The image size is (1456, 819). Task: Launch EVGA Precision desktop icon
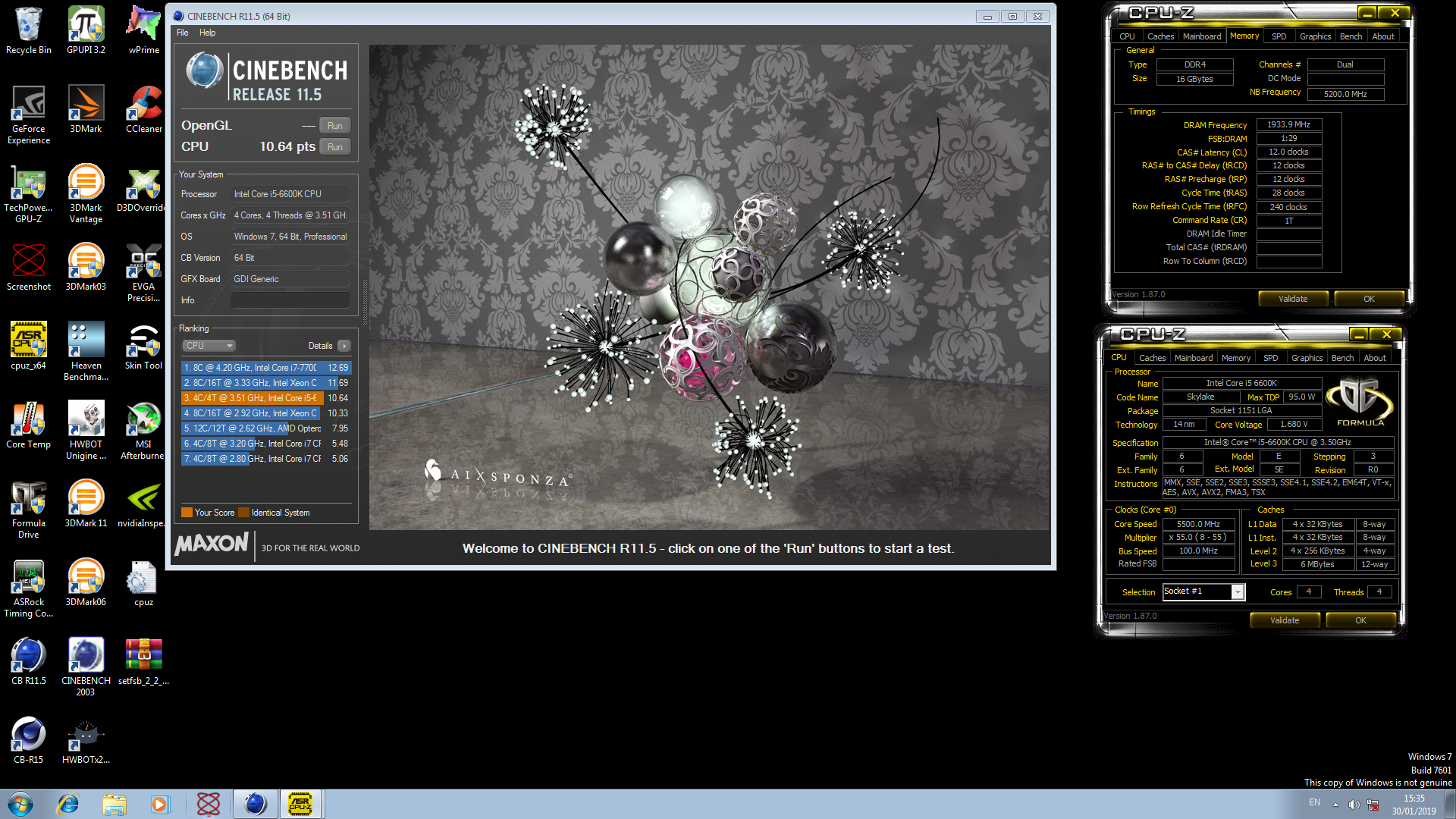click(143, 272)
